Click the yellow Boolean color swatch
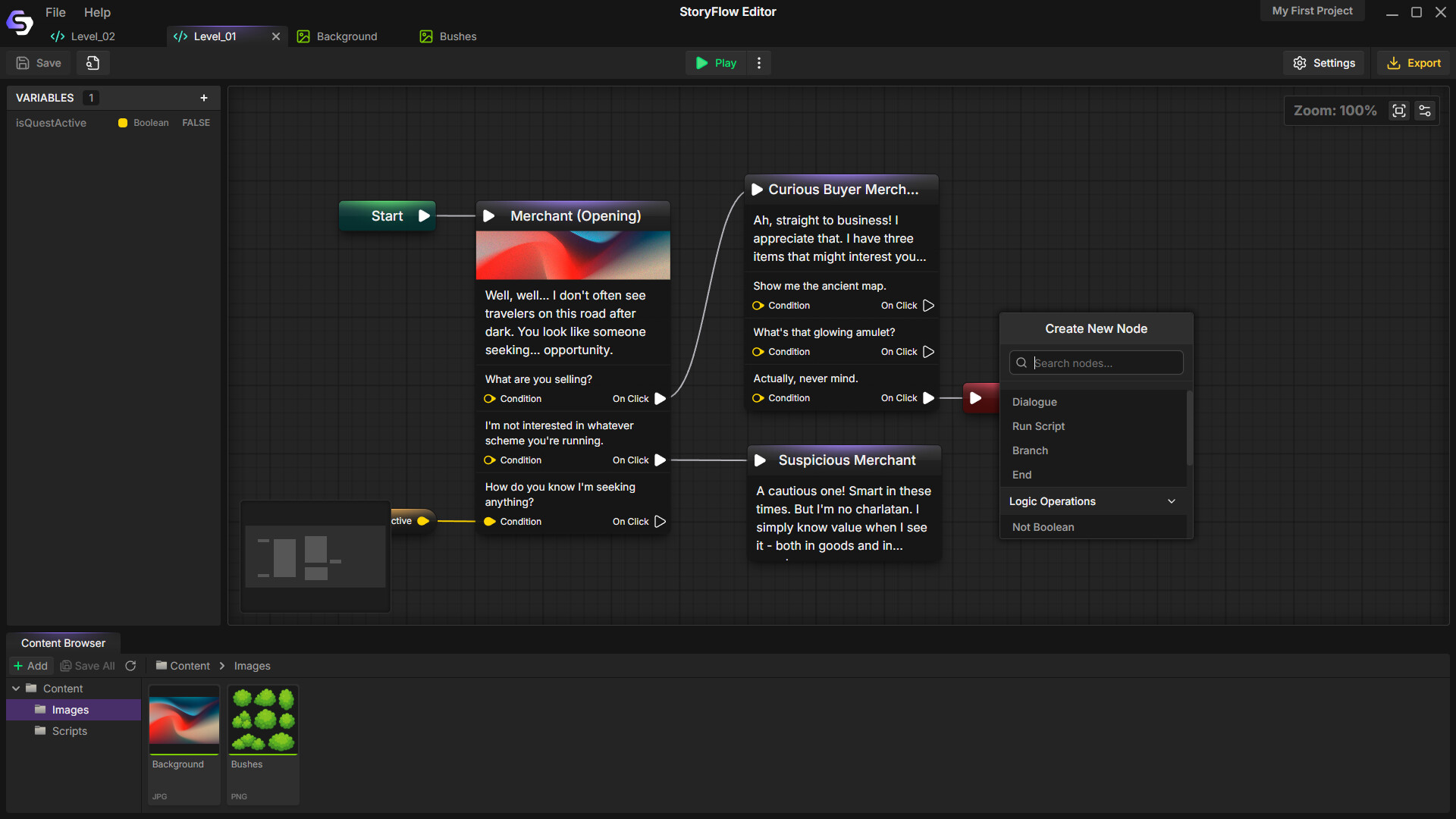The height and width of the screenshot is (819, 1456). click(x=123, y=123)
